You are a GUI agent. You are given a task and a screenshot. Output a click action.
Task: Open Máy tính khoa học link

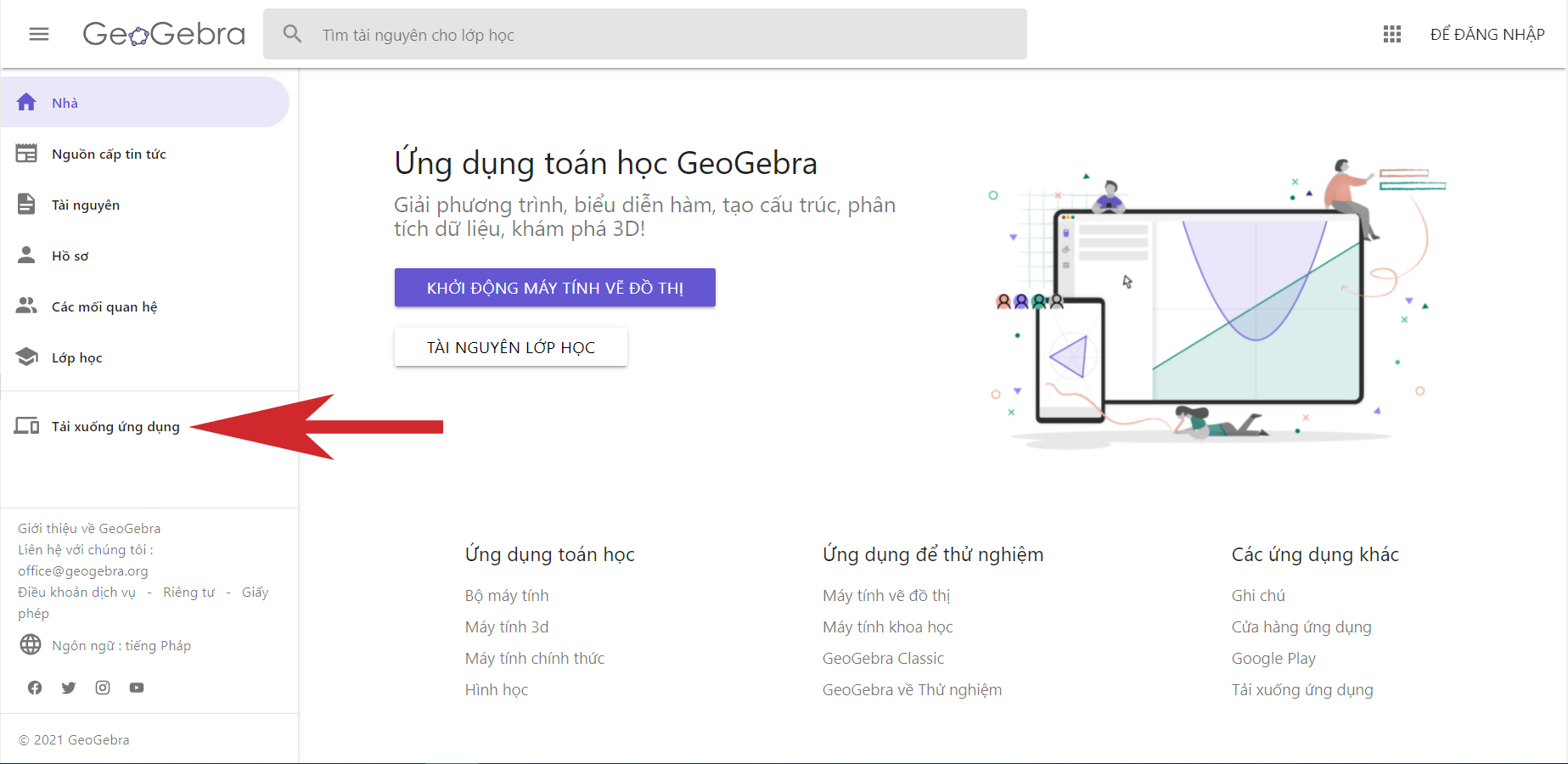pos(888,627)
